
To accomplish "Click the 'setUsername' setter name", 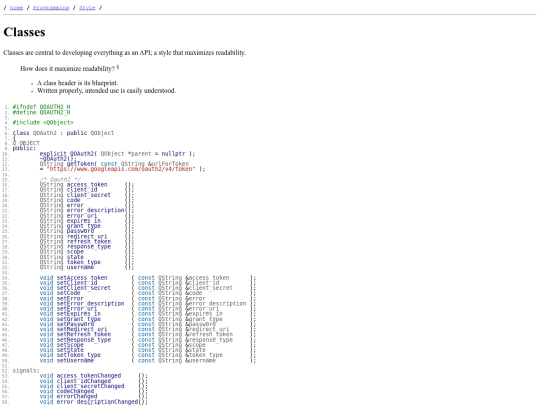I will [x=75, y=361].
